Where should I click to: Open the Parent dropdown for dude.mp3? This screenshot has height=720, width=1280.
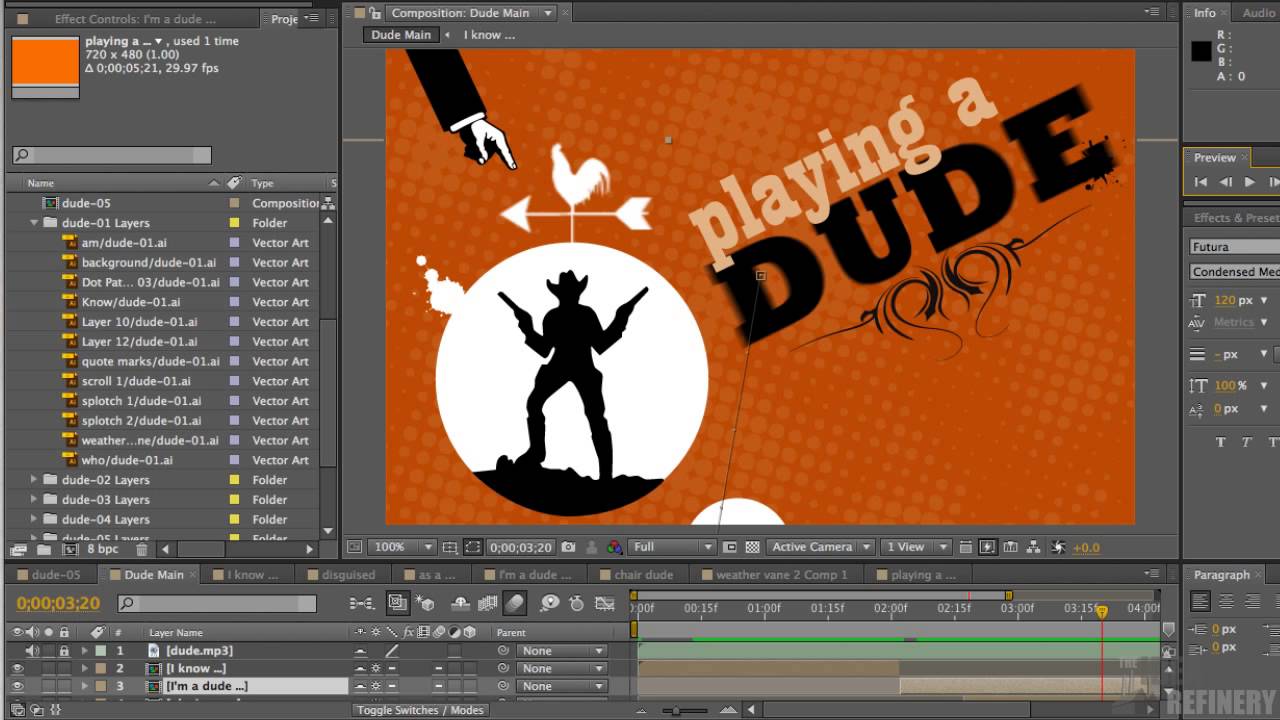point(561,651)
